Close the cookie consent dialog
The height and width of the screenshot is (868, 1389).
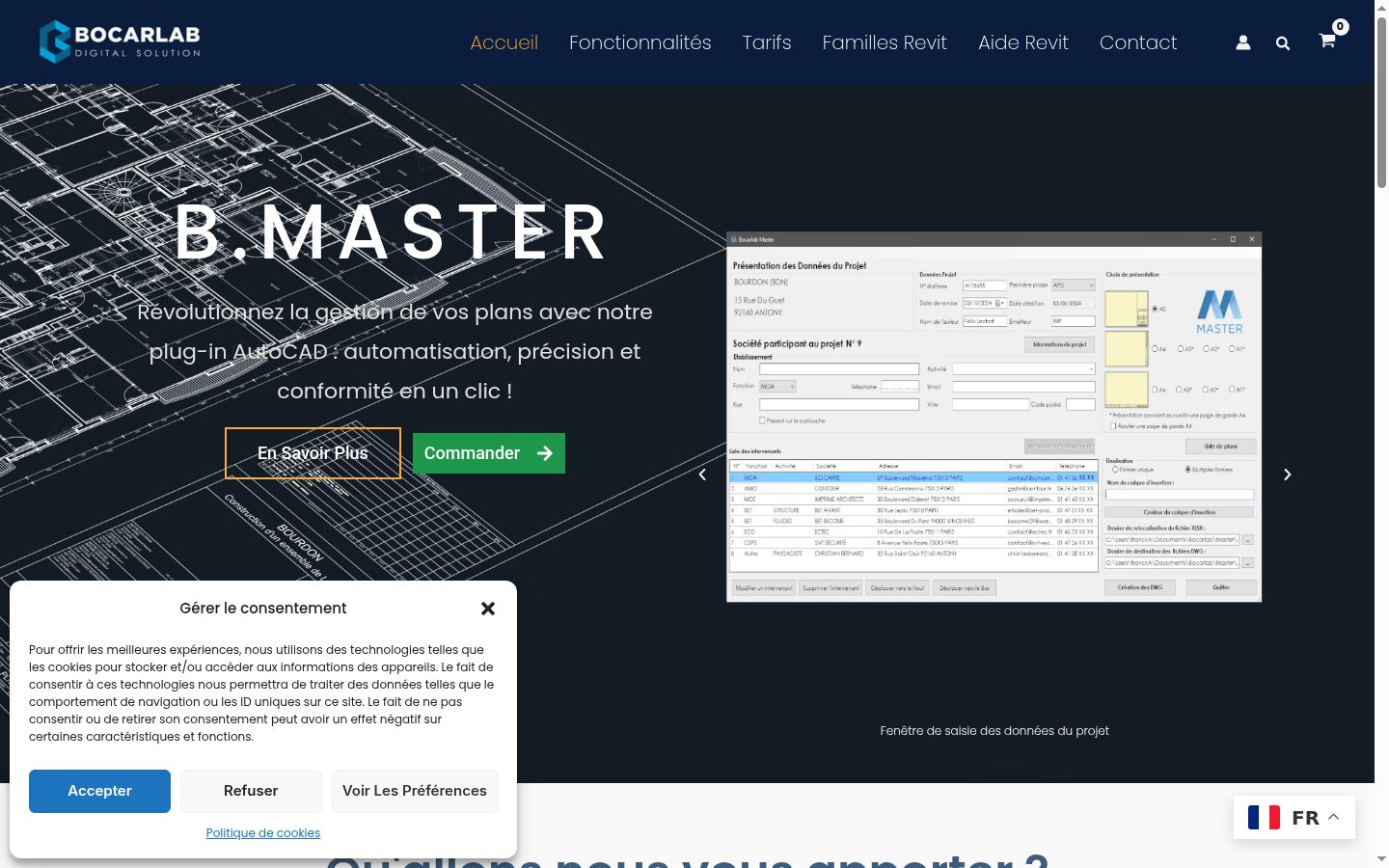pos(488,609)
